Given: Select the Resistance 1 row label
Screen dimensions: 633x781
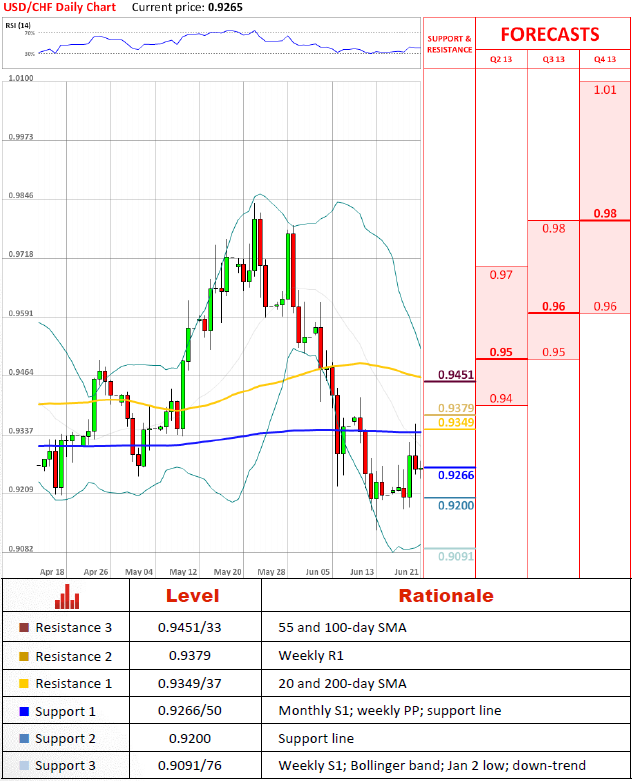Looking at the screenshot, I should [x=73, y=683].
